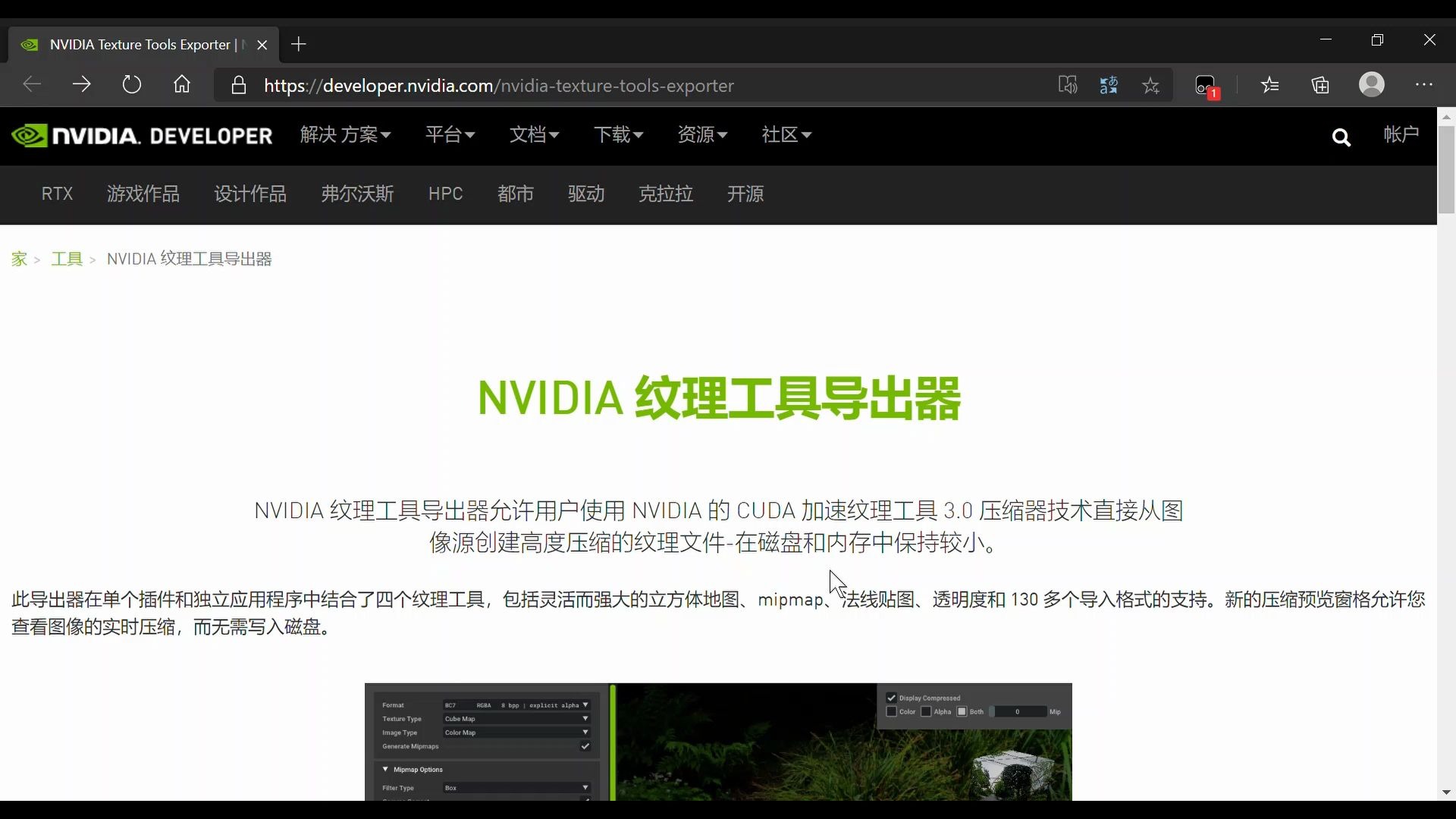Image resolution: width=1456 pixels, height=819 pixels.
Task: View site security lock information
Action: click(239, 85)
